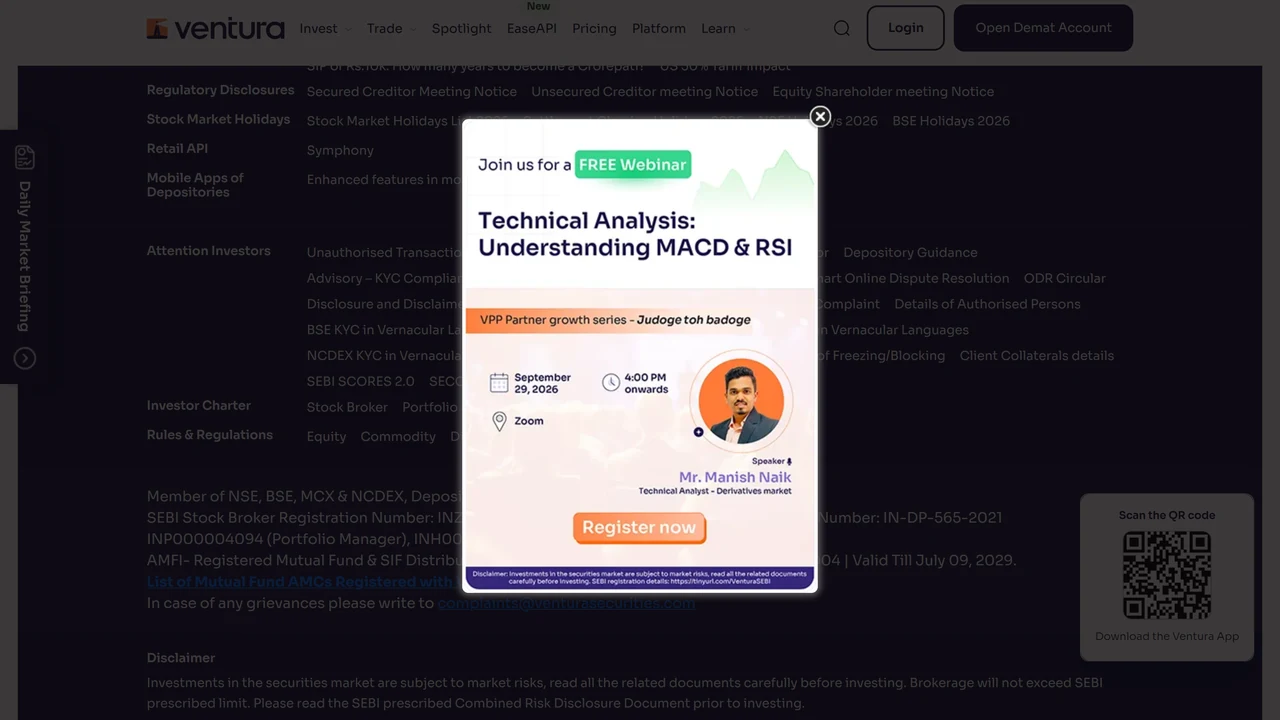The width and height of the screenshot is (1280, 720).
Task: Expand the Learn dropdown menu
Action: click(726, 28)
